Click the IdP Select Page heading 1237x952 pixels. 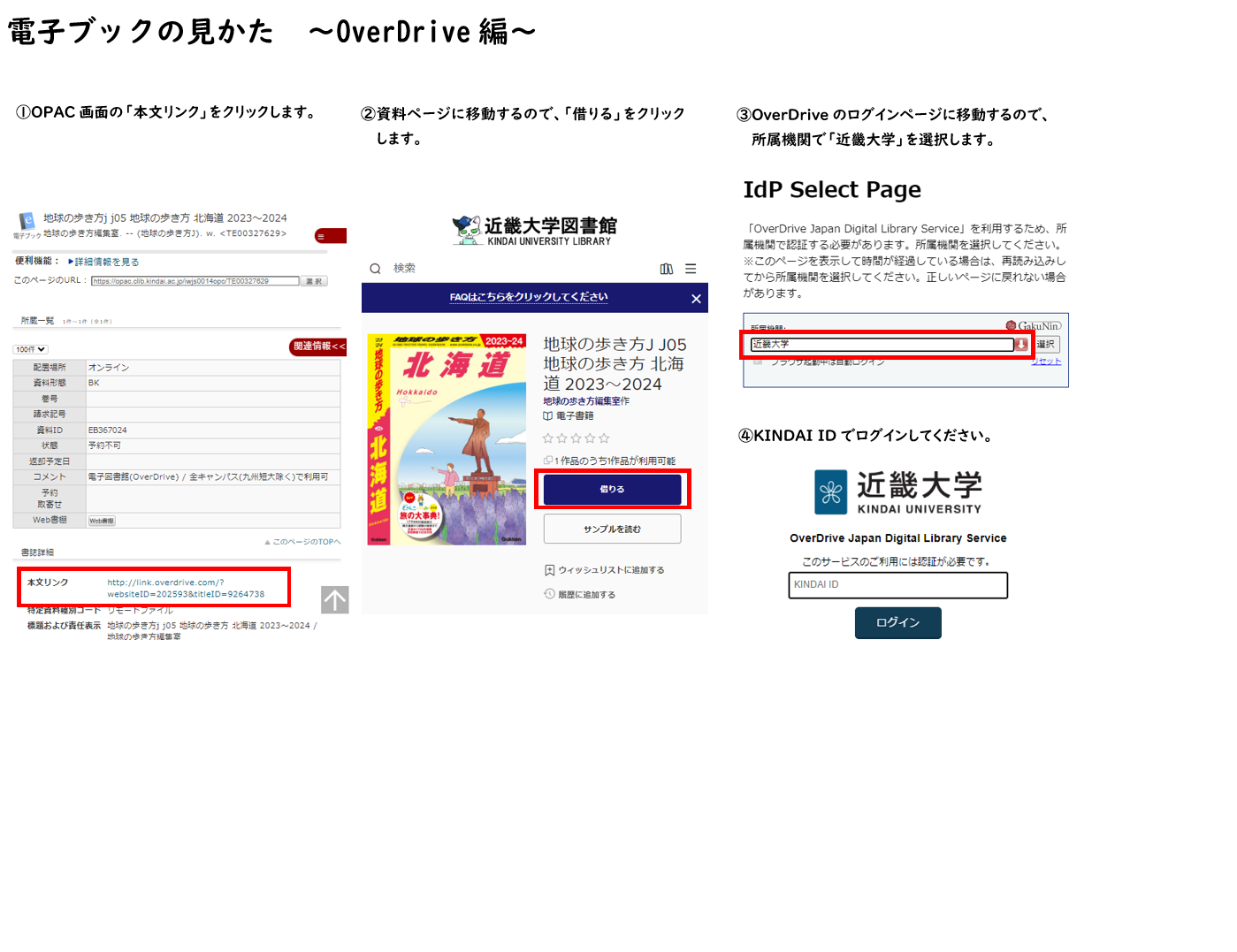[x=832, y=190]
